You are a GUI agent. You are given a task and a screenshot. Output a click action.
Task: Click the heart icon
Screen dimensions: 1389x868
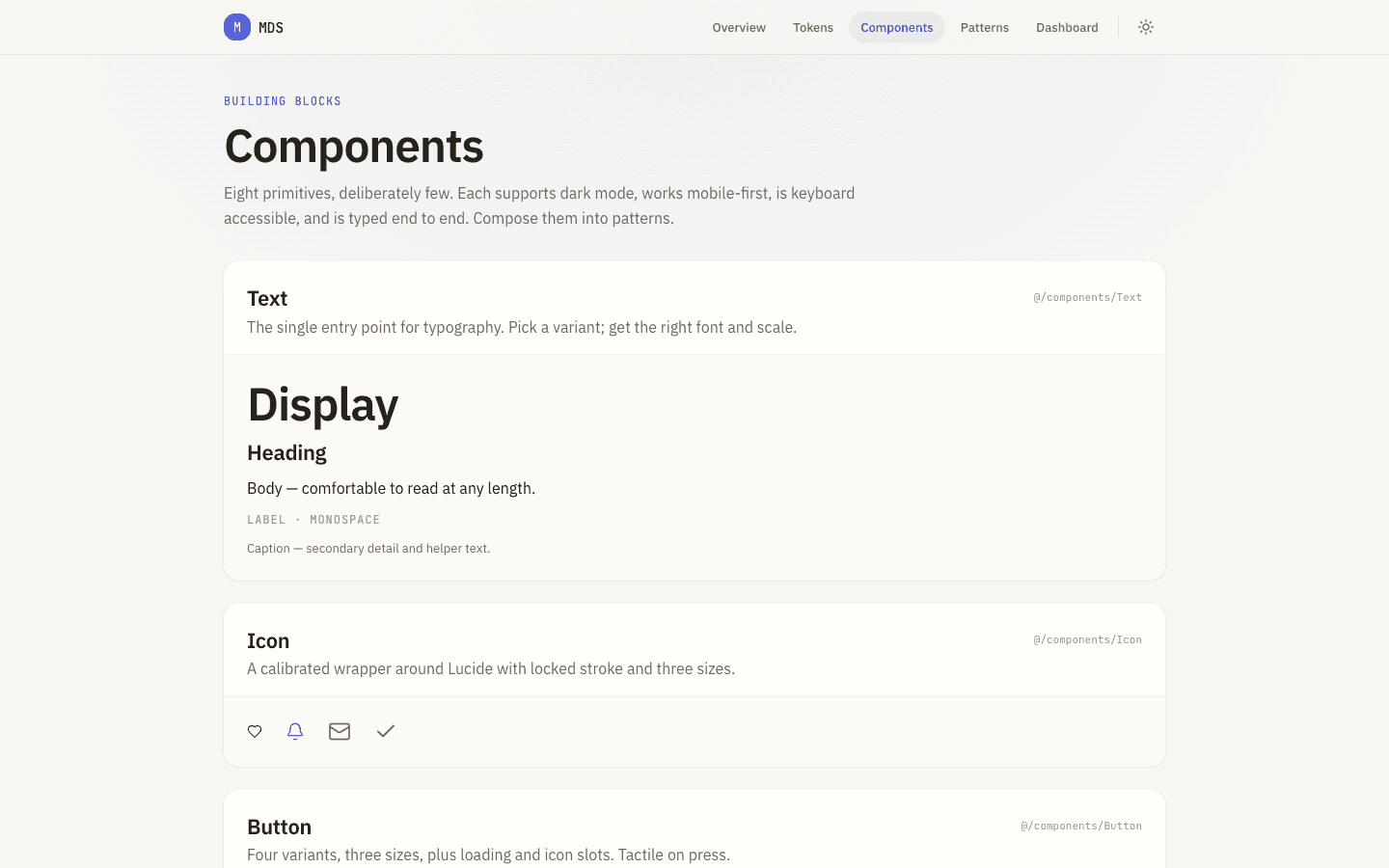[255, 731]
